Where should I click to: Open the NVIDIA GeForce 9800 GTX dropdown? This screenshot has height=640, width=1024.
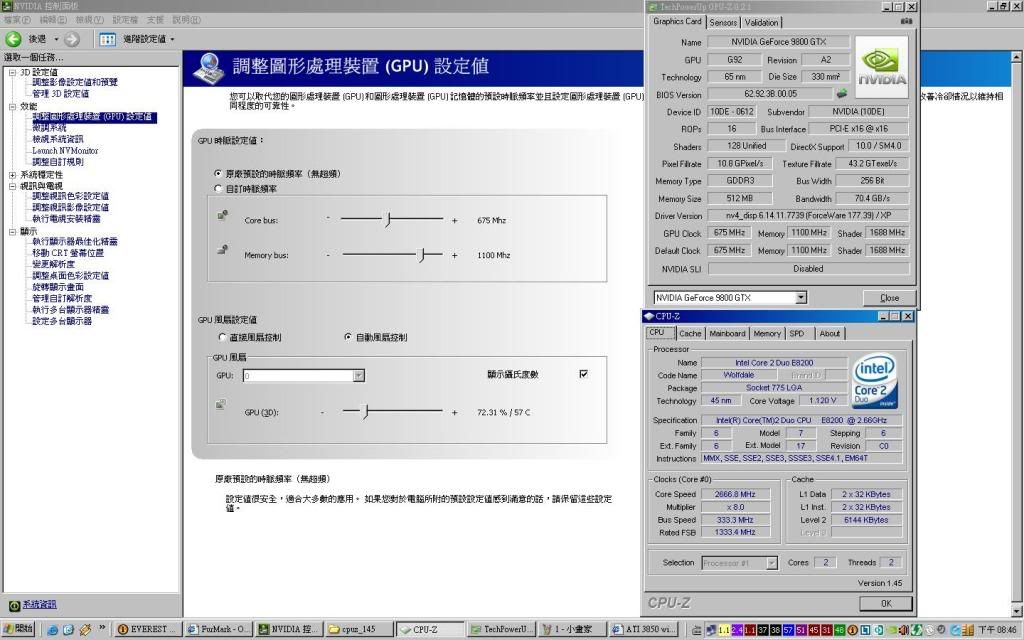click(800, 298)
